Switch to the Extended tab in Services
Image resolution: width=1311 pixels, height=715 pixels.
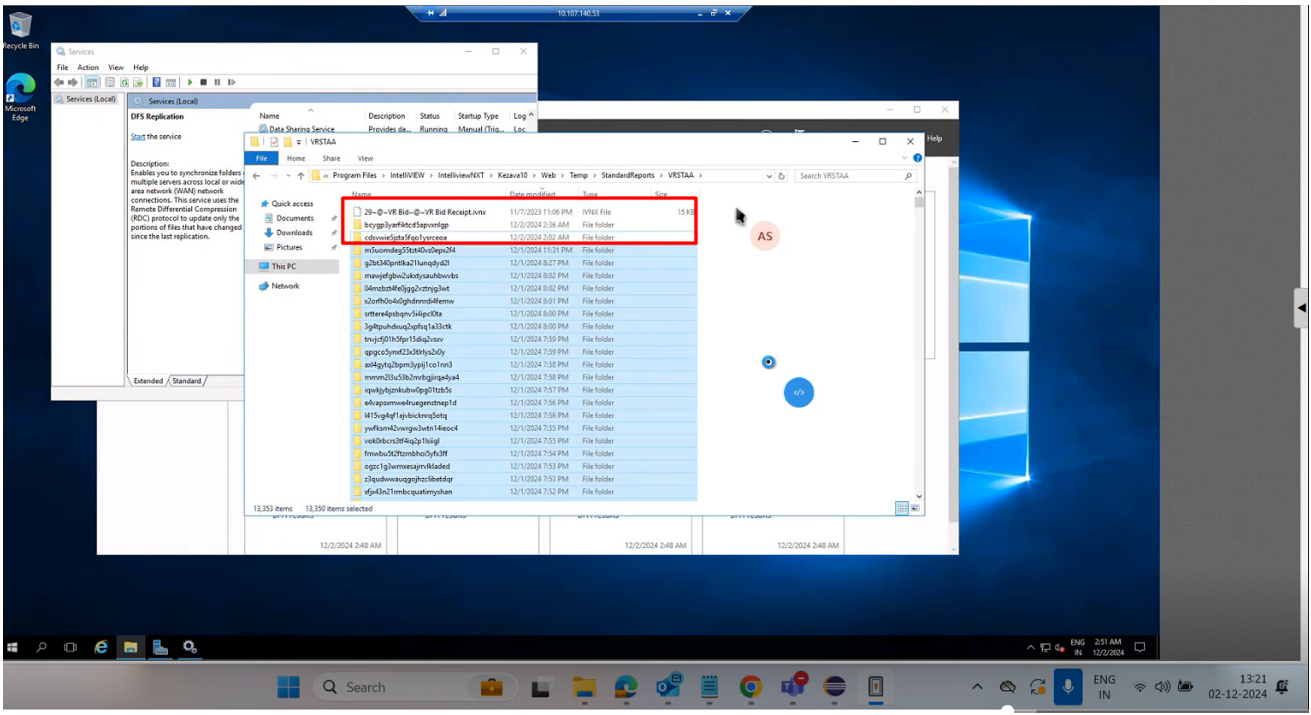point(148,381)
